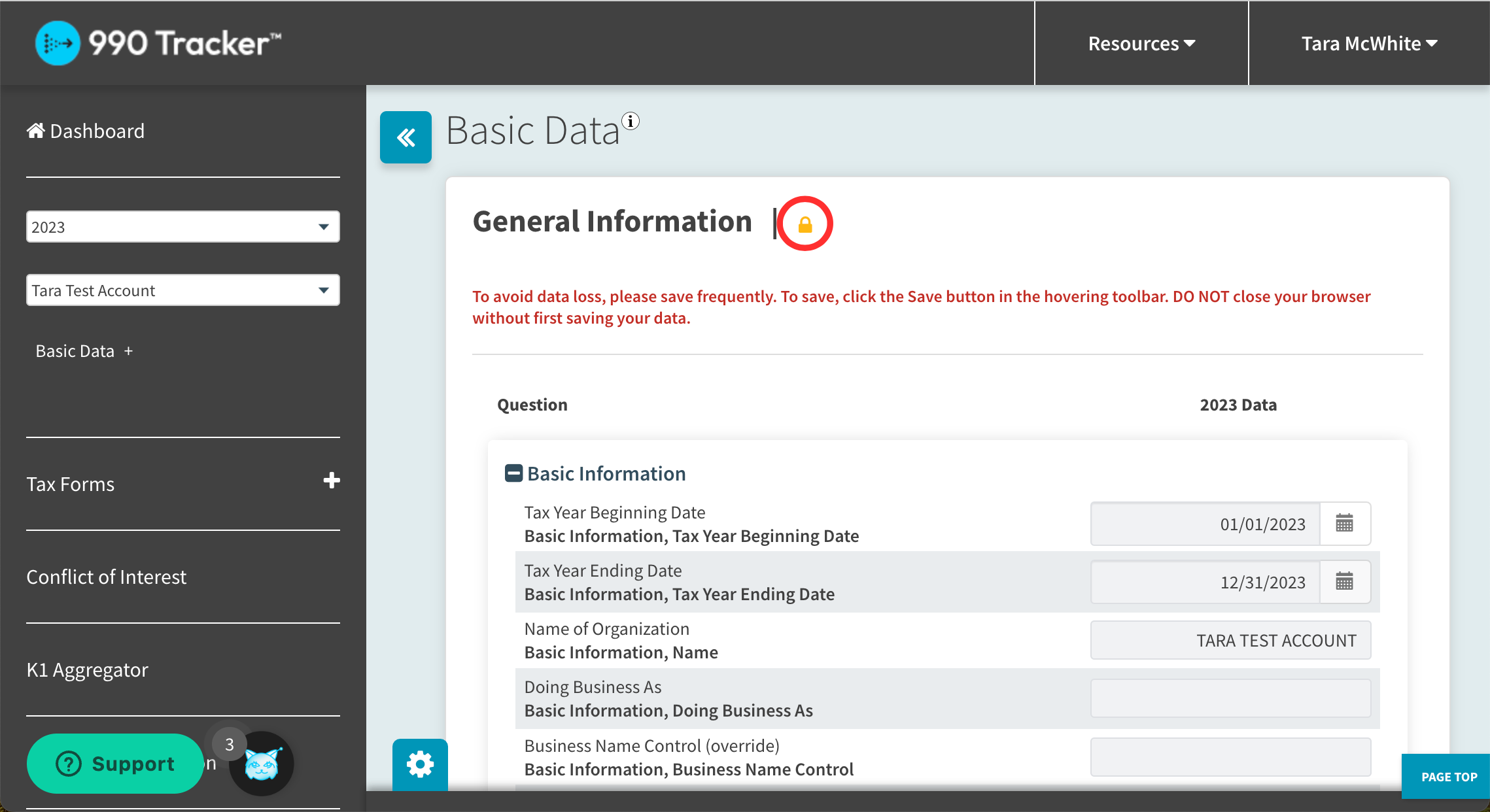Click the Doing Business As field
Viewport: 1490px width, 812px height.
(x=1230, y=698)
